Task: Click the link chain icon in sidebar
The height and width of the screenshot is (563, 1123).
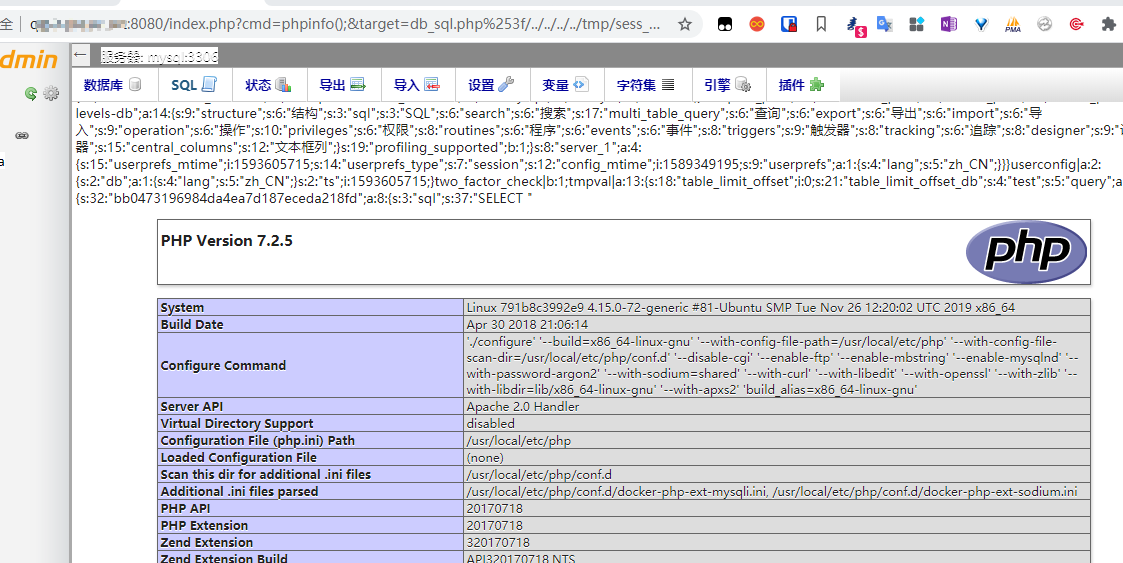Action: pos(22,135)
